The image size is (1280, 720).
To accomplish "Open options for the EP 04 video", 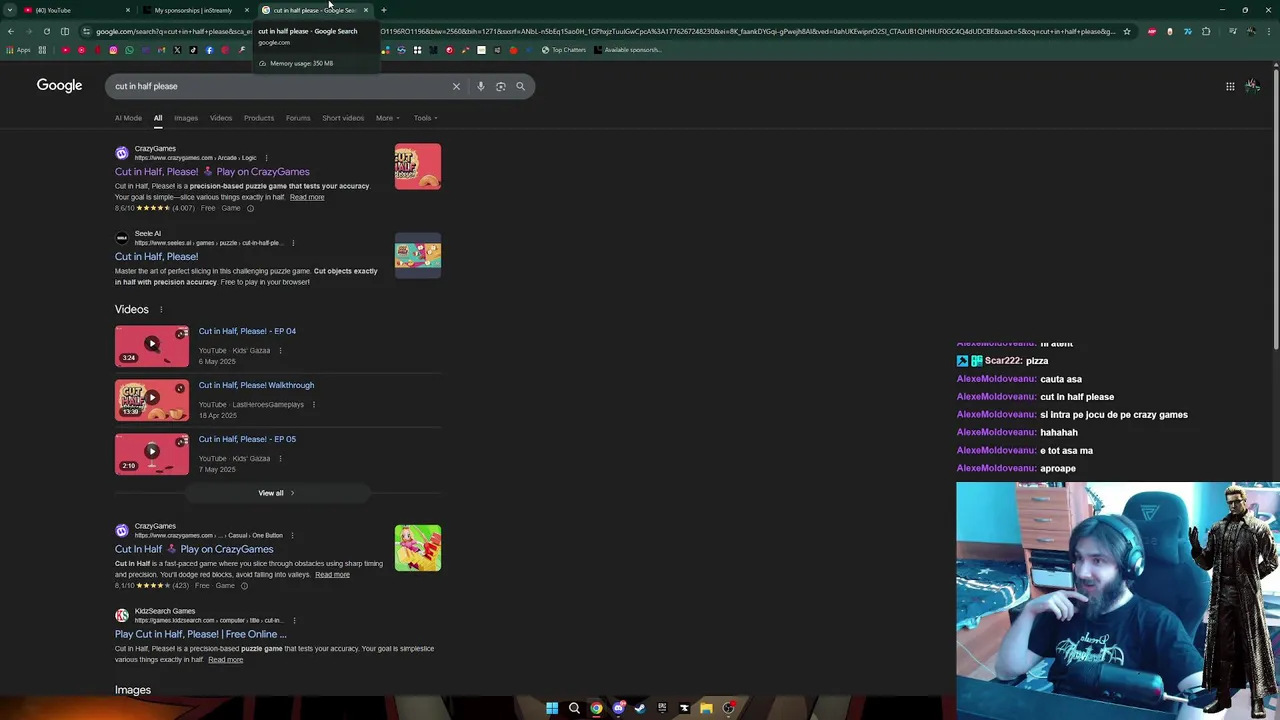I will coord(280,351).
